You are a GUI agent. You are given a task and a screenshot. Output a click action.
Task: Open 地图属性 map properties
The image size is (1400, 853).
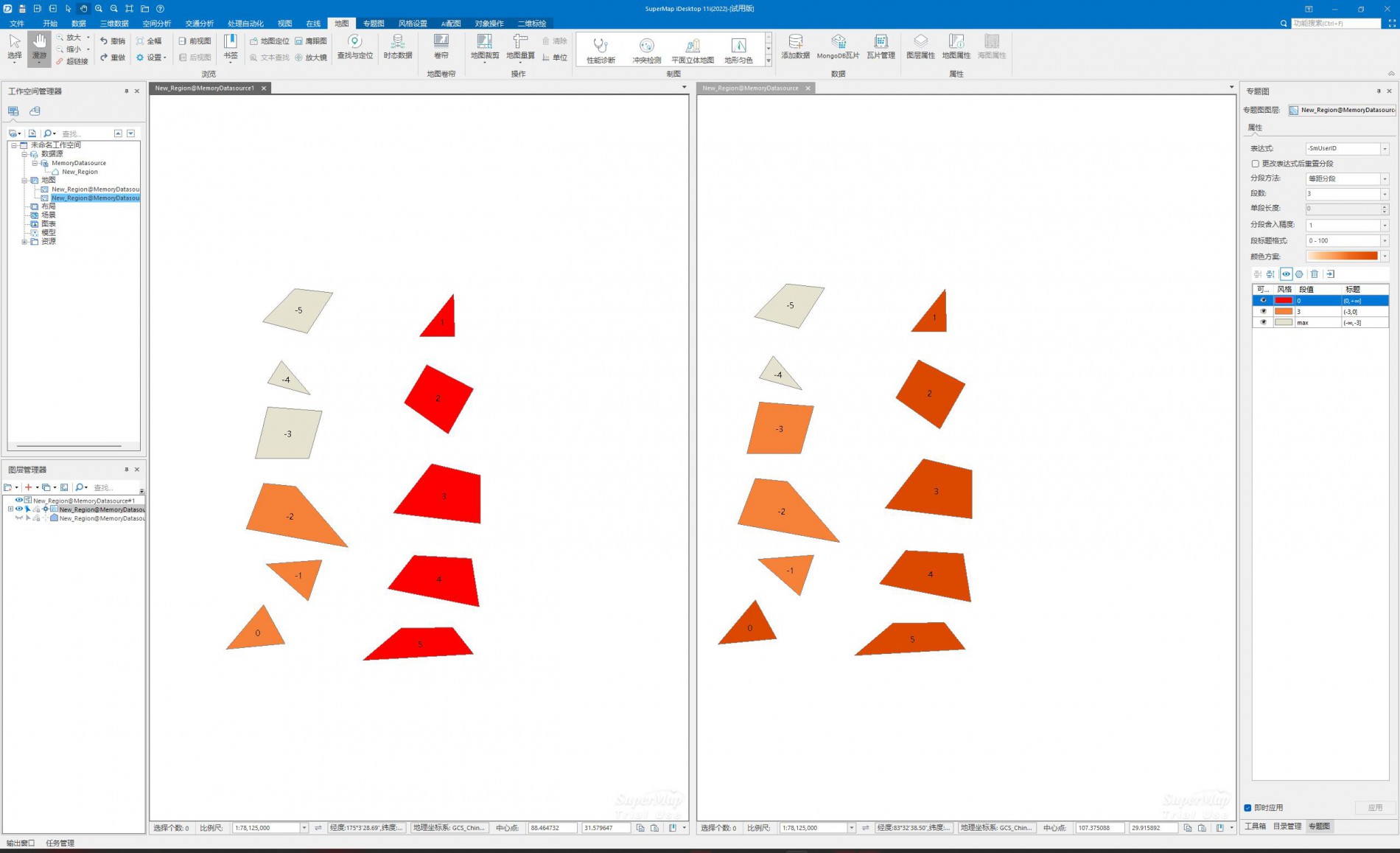[956, 47]
